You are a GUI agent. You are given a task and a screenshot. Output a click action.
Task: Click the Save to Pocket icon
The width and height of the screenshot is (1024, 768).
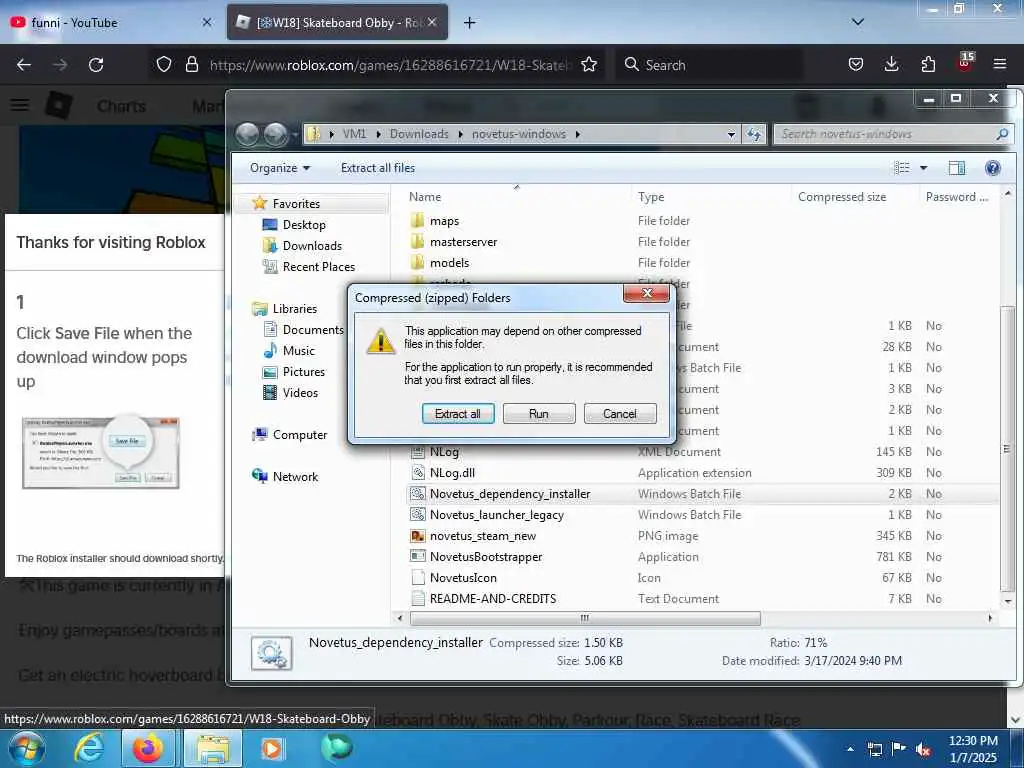coord(856,64)
